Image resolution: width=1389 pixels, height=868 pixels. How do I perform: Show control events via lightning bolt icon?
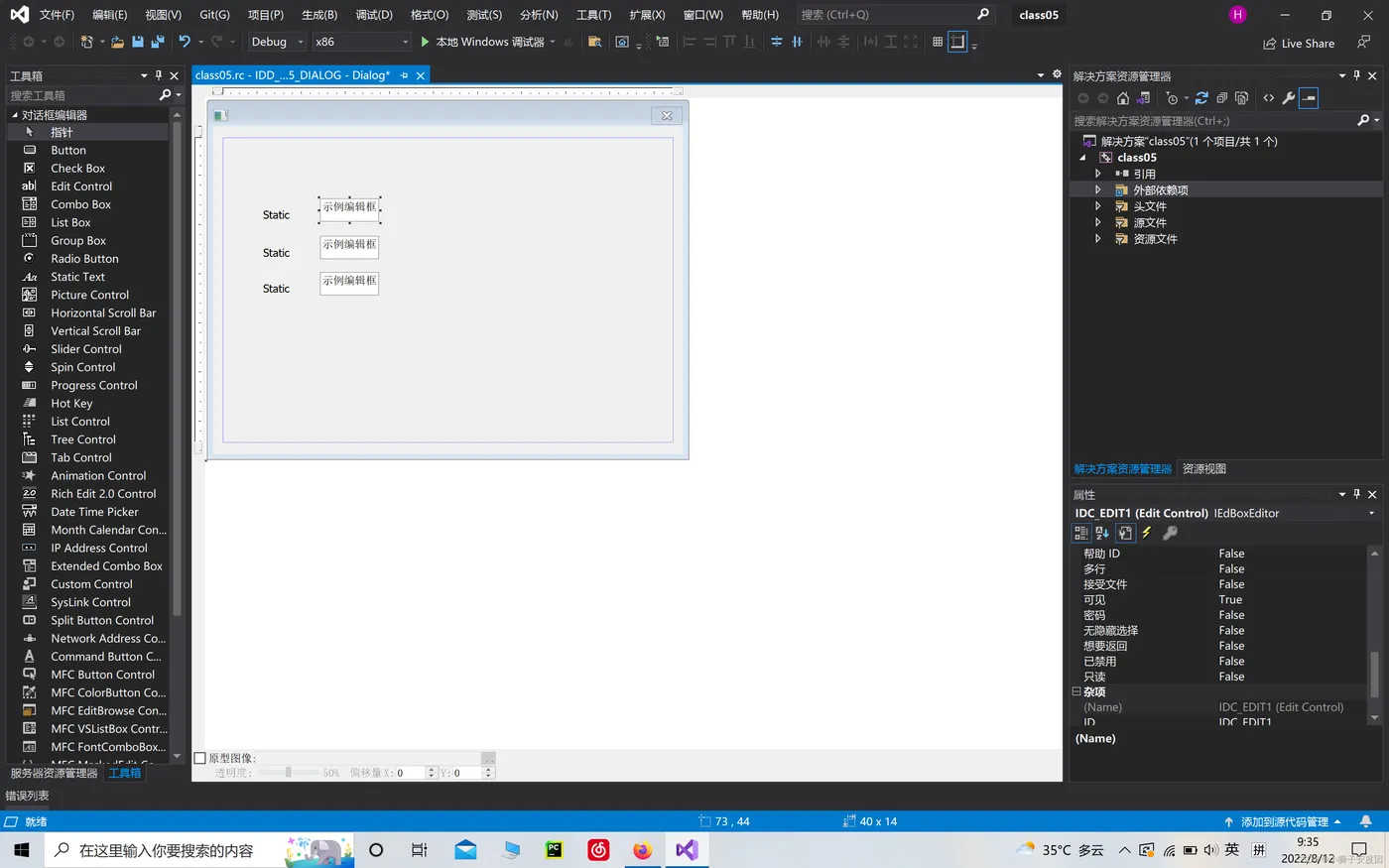[x=1147, y=533]
